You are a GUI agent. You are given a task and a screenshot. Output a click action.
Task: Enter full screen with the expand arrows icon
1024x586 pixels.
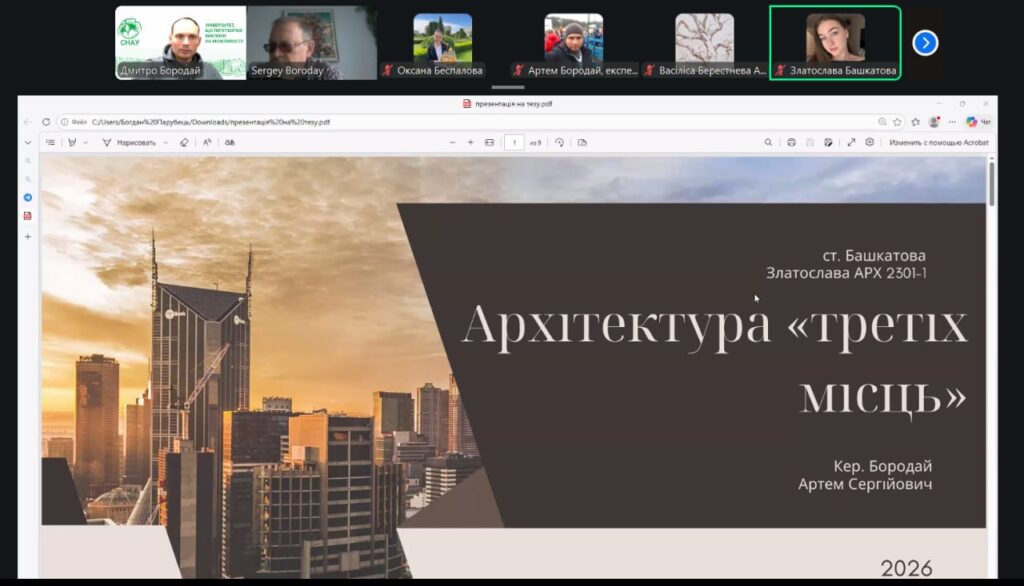click(x=851, y=142)
